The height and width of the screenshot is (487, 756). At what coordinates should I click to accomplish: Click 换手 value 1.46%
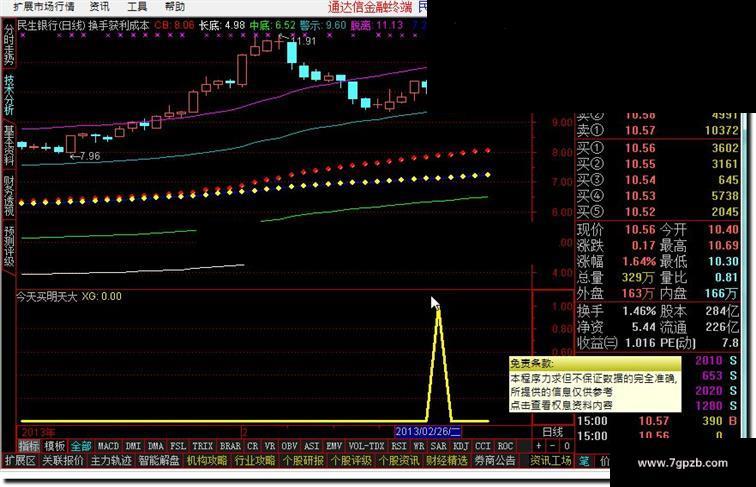(639, 311)
